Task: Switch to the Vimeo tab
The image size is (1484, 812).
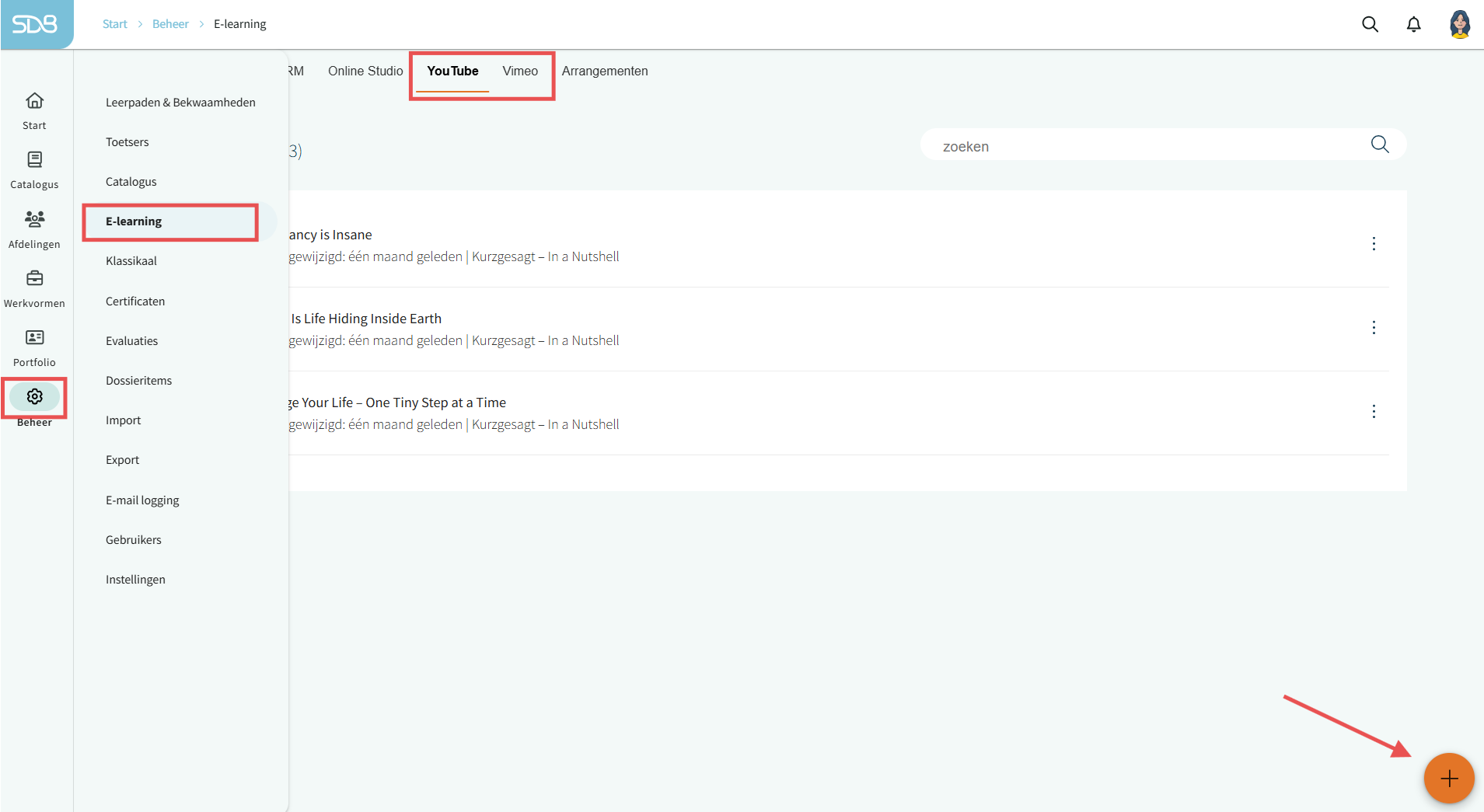Action: tap(519, 71)
